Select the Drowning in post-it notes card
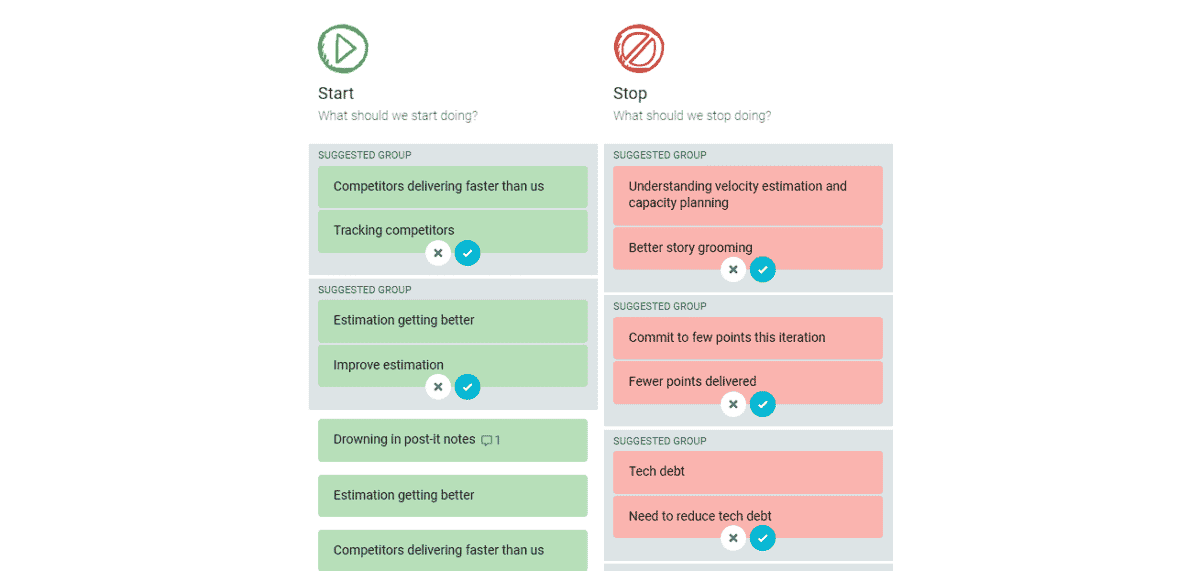The height and width of the screenshot is (571, 1200). (404, 440)
